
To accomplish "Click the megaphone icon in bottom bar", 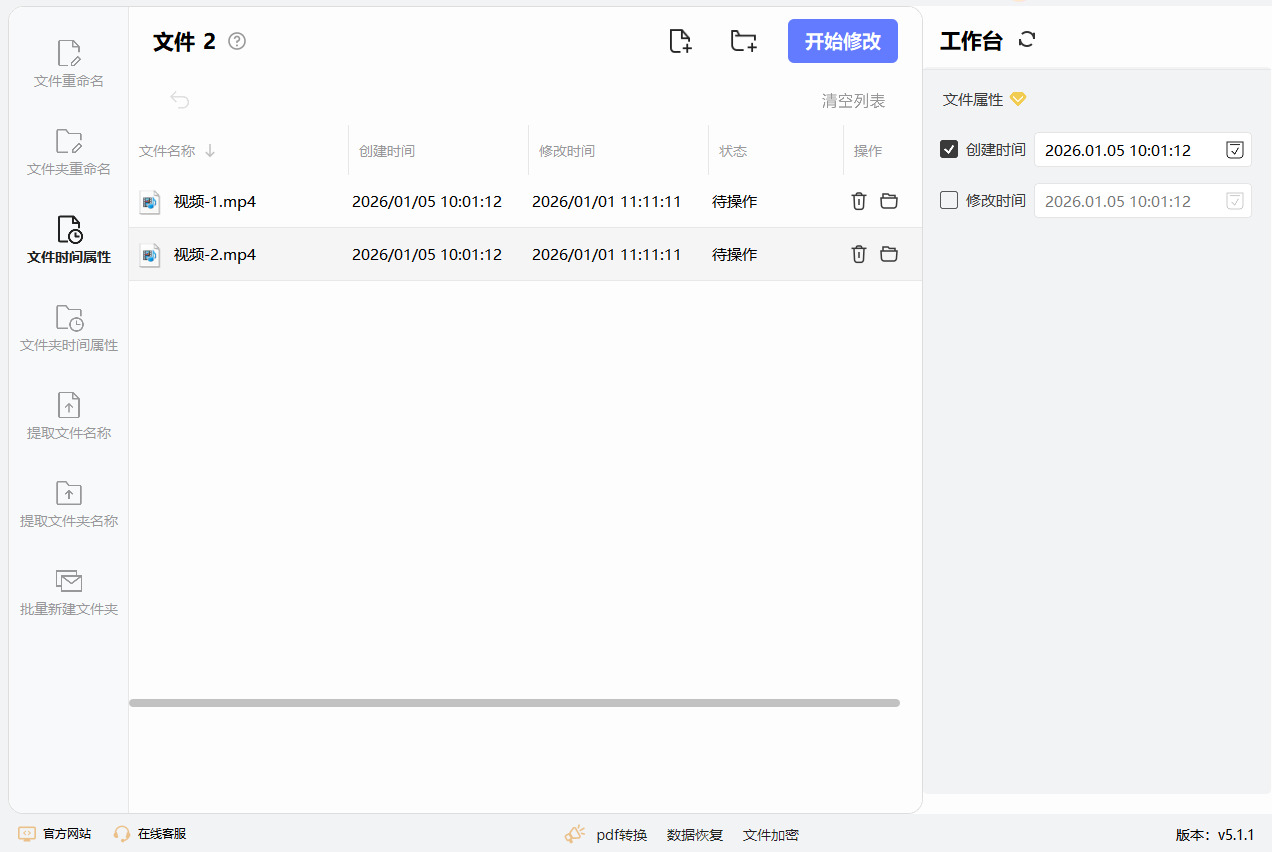I will pos(575,834).
